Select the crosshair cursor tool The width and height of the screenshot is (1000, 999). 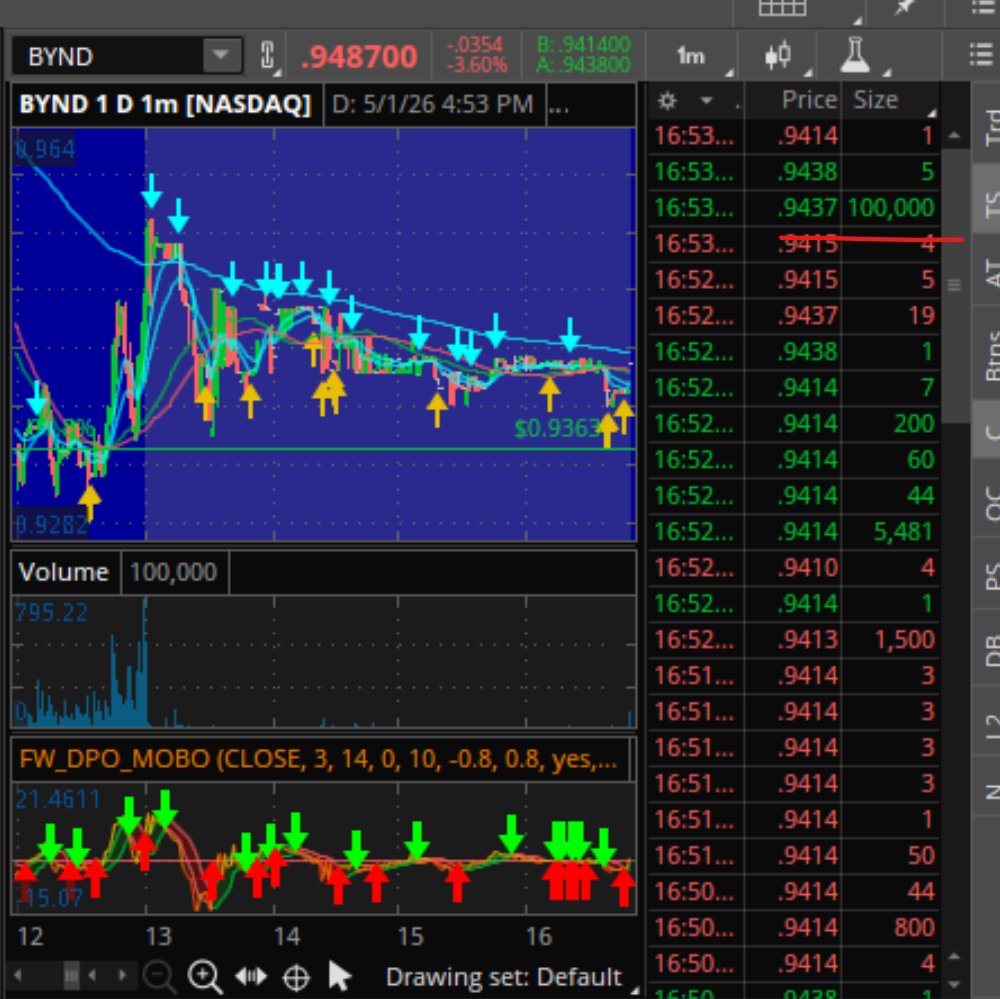[296, 977]
